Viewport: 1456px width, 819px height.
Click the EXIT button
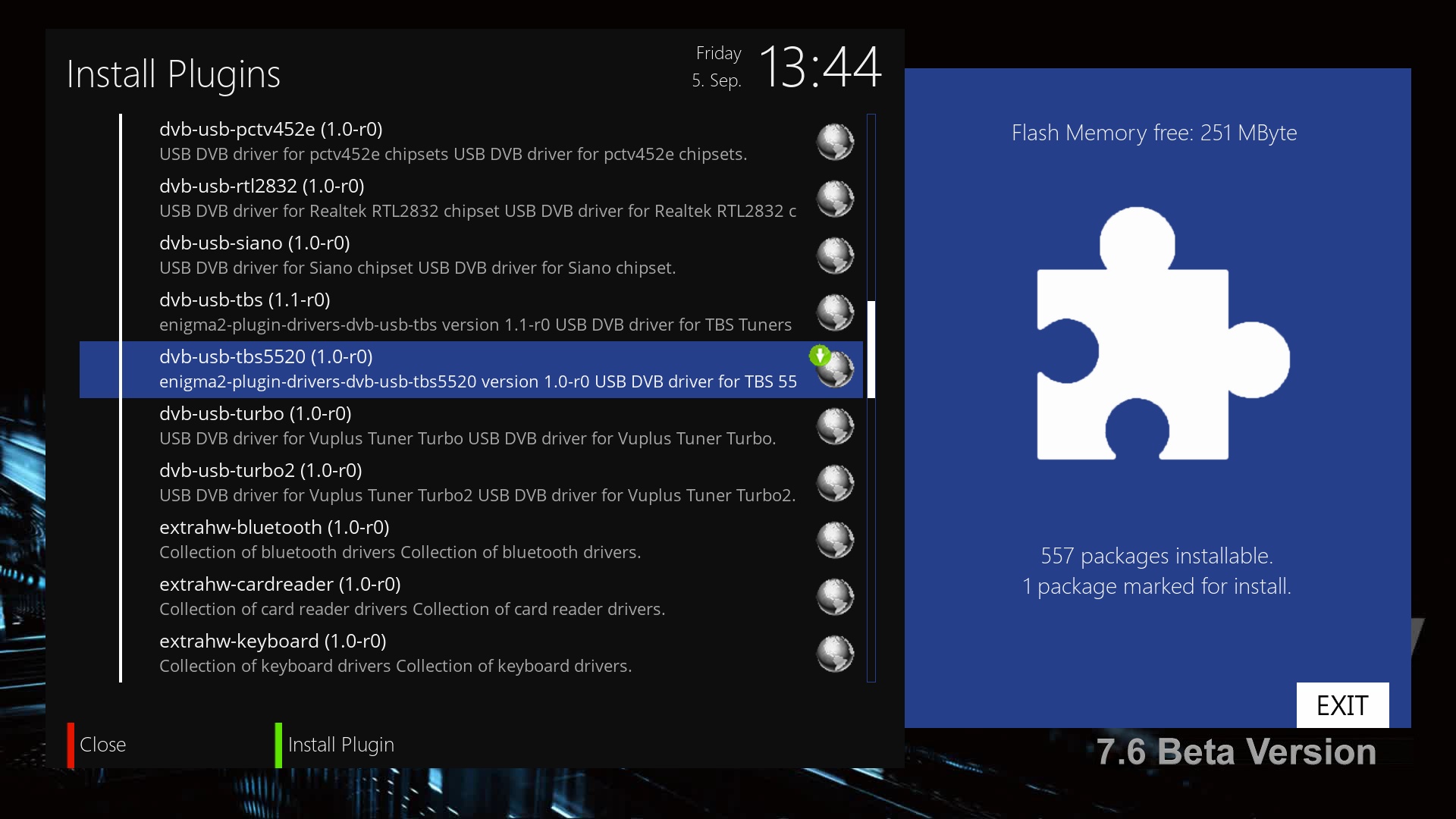[x=1342, y=705]
